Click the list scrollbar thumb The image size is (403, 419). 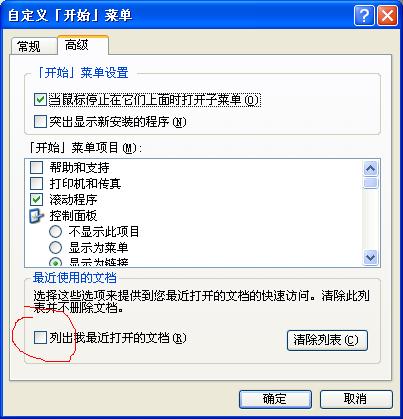click(x=371, y=183)
